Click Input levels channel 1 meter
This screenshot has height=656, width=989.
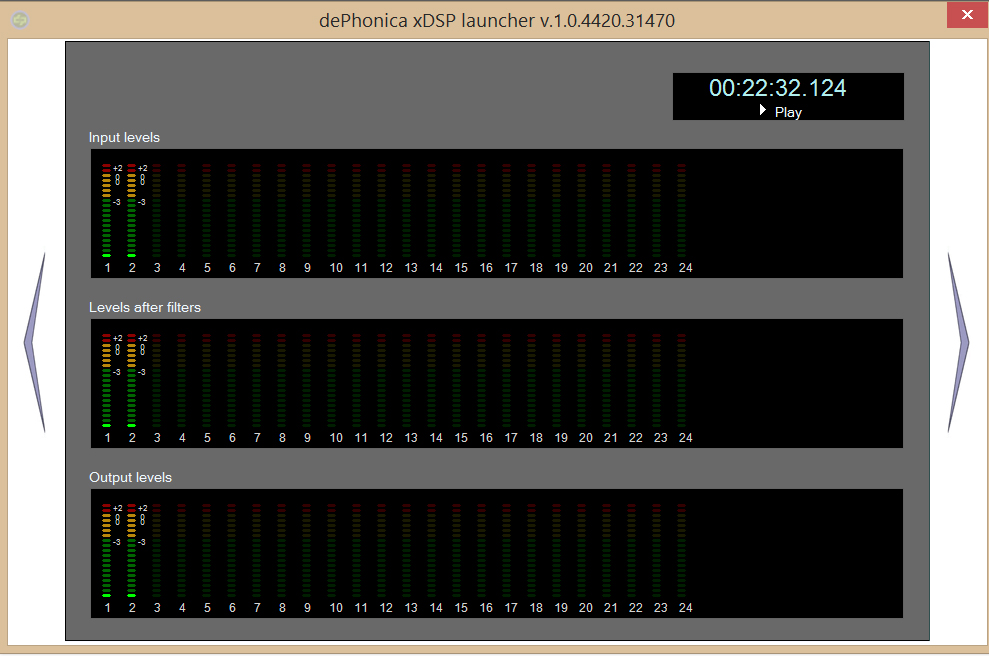click(x=107, y=210)
